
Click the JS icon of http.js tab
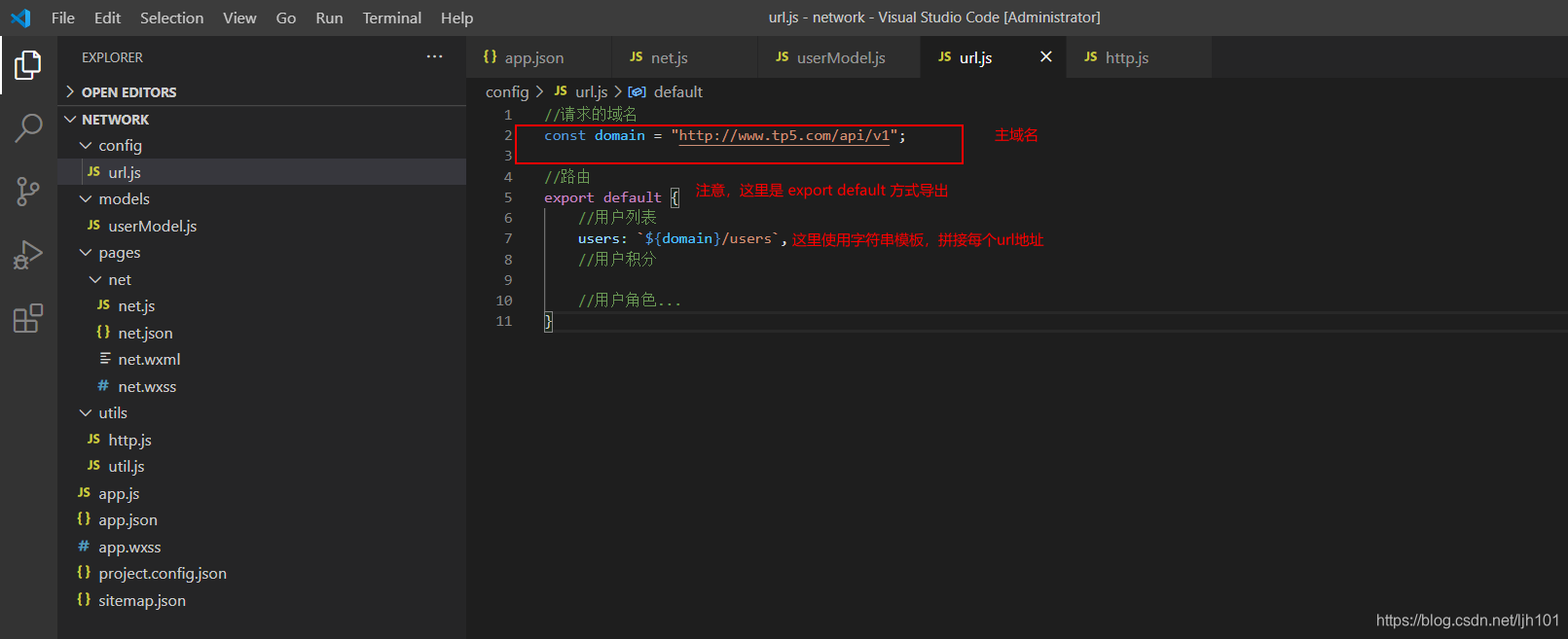pyautogui.click(x=1090, y=57)
